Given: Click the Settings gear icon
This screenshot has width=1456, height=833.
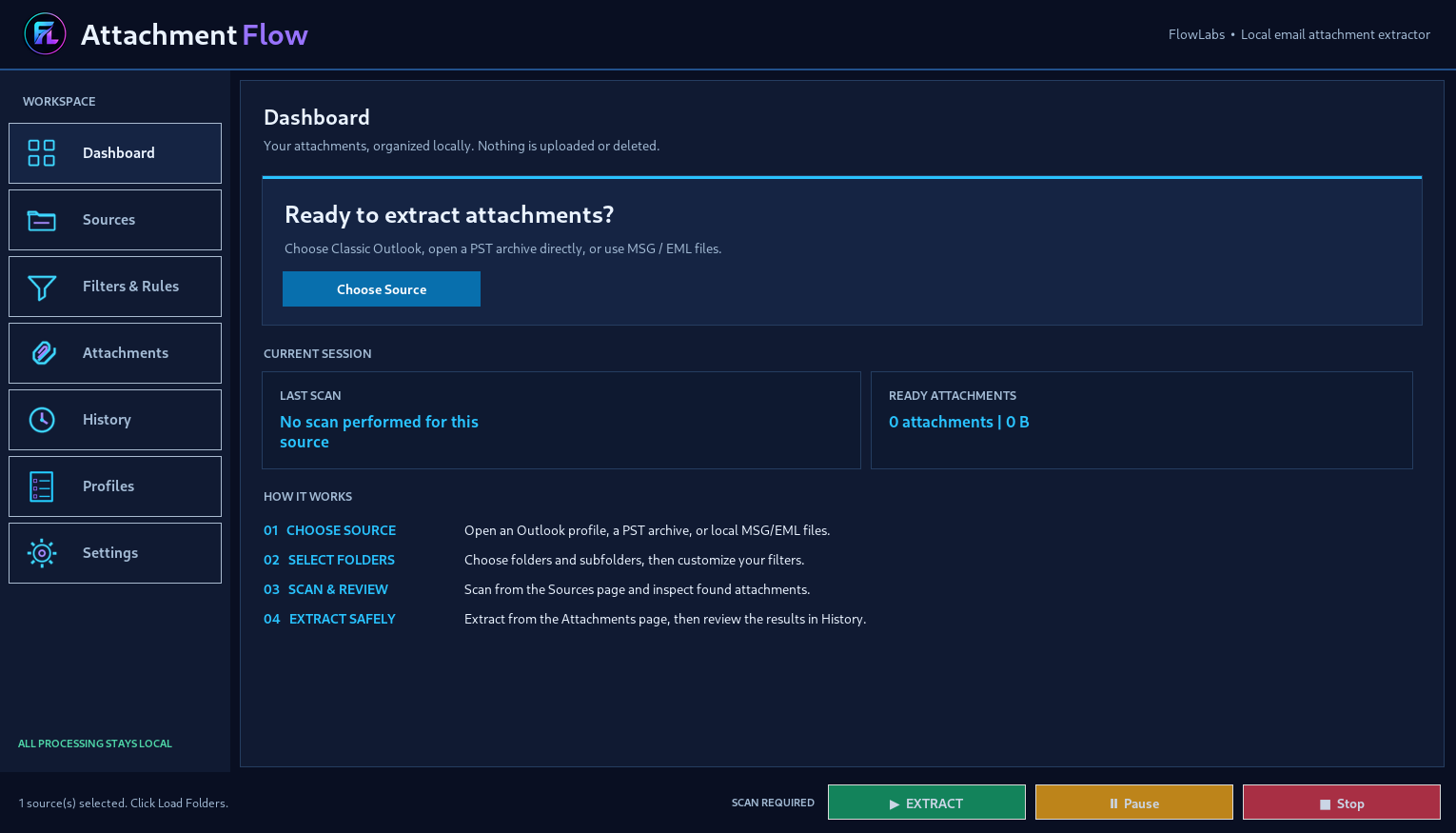Looking at the screenshot, I should pos(42,553).
